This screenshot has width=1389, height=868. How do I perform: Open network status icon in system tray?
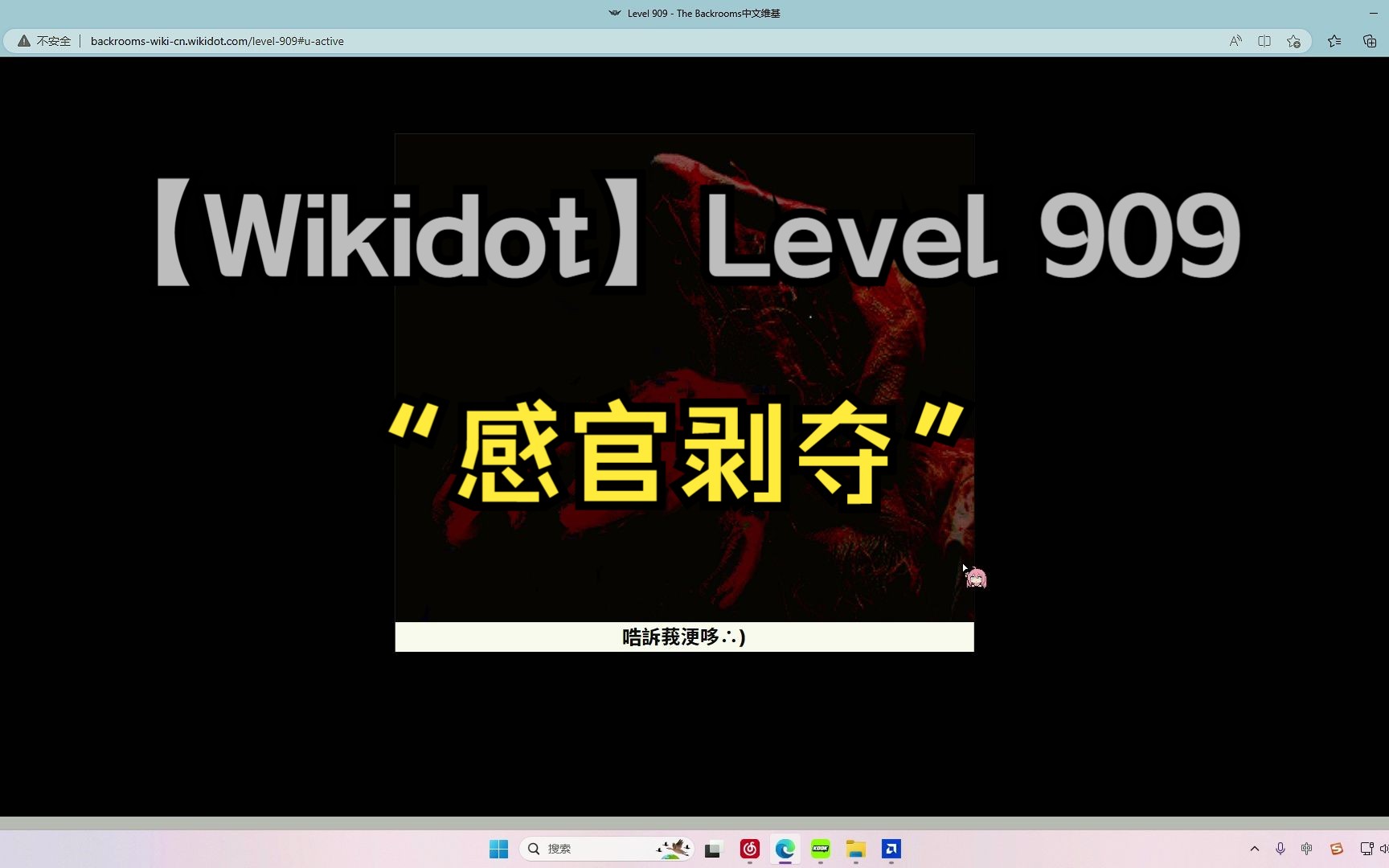[1366, 849]
